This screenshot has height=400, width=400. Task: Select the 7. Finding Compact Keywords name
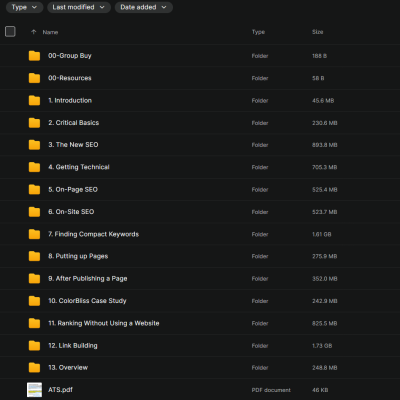click(93, 234)
